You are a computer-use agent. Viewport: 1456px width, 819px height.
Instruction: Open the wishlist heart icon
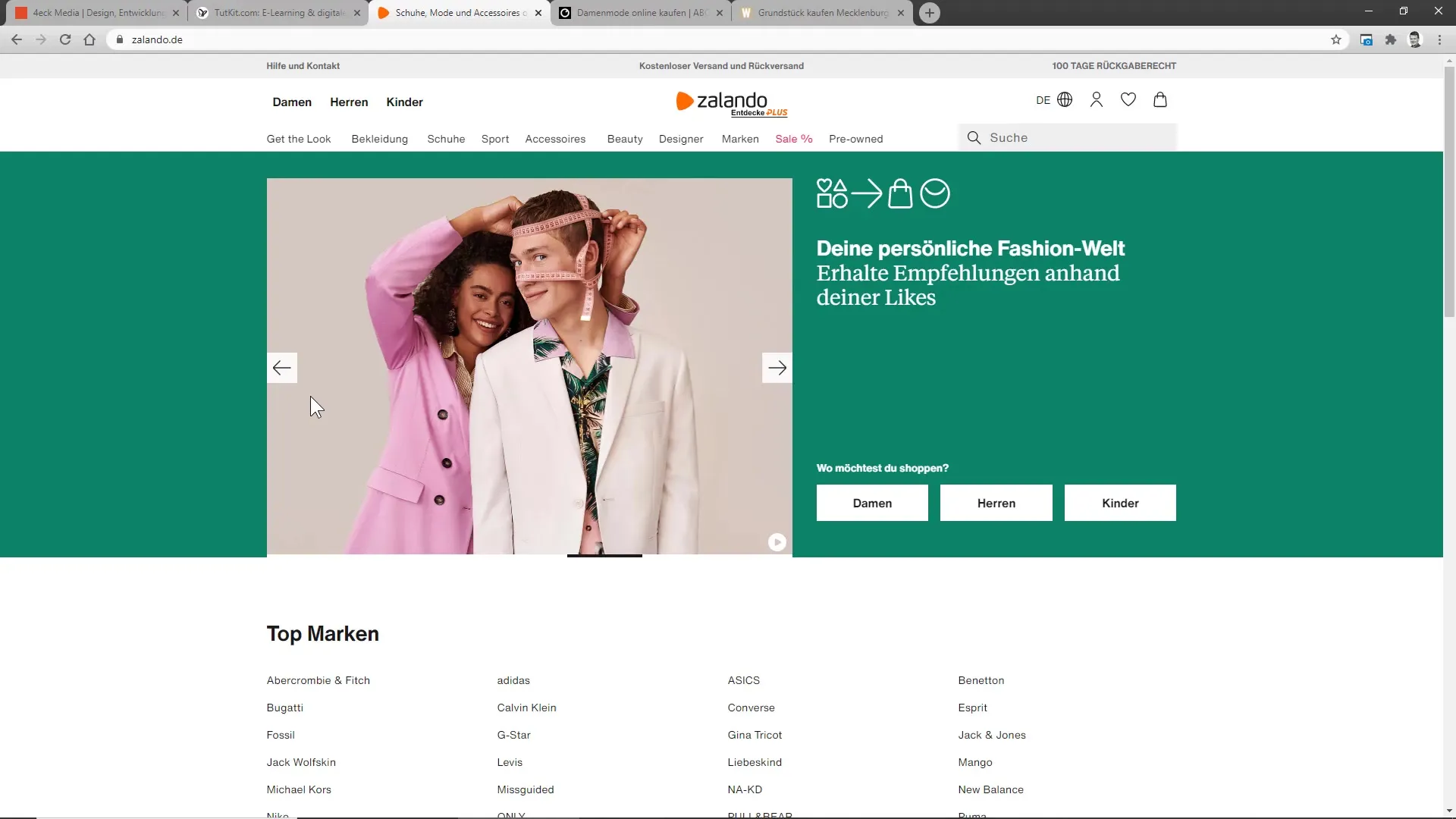(1128, 100)
